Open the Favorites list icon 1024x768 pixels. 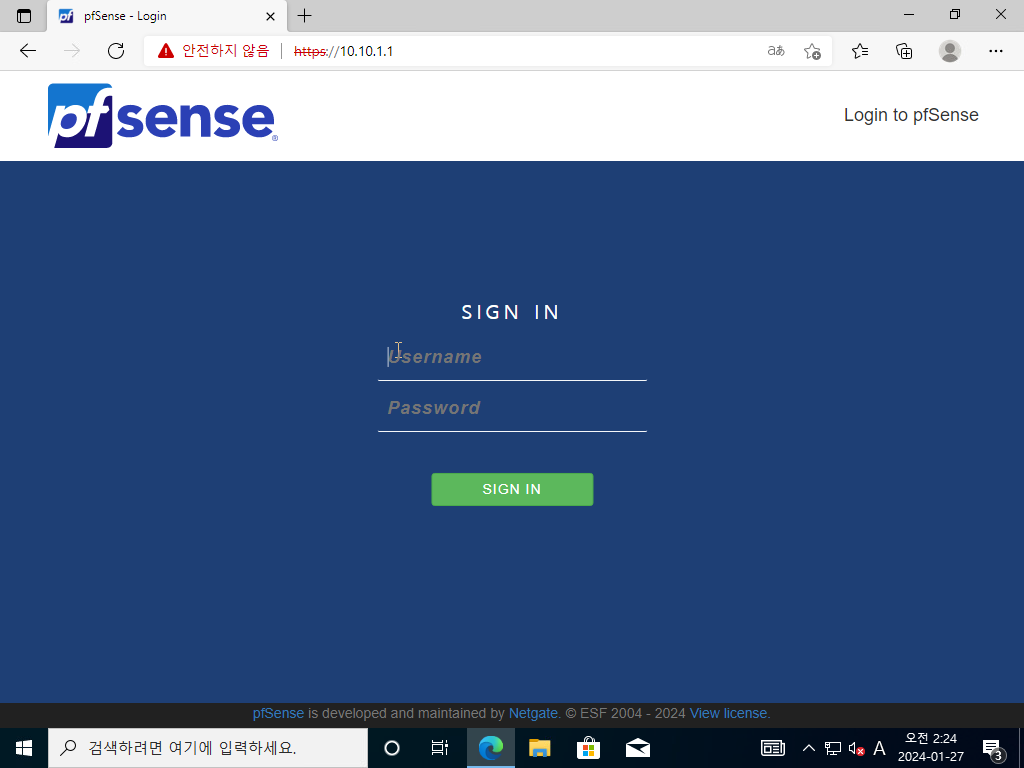(860, 51)
